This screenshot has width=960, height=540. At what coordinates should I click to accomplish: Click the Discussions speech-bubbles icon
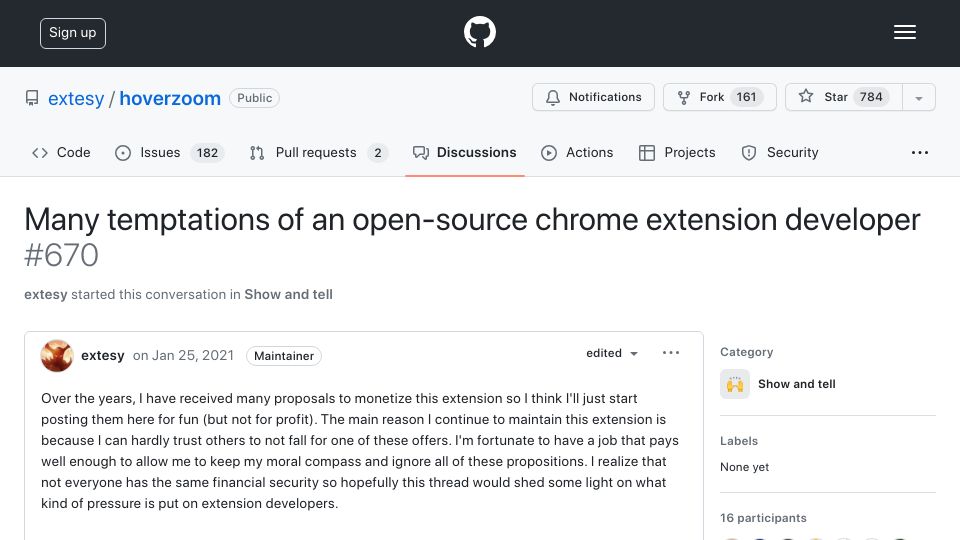(x=421, y=153)
